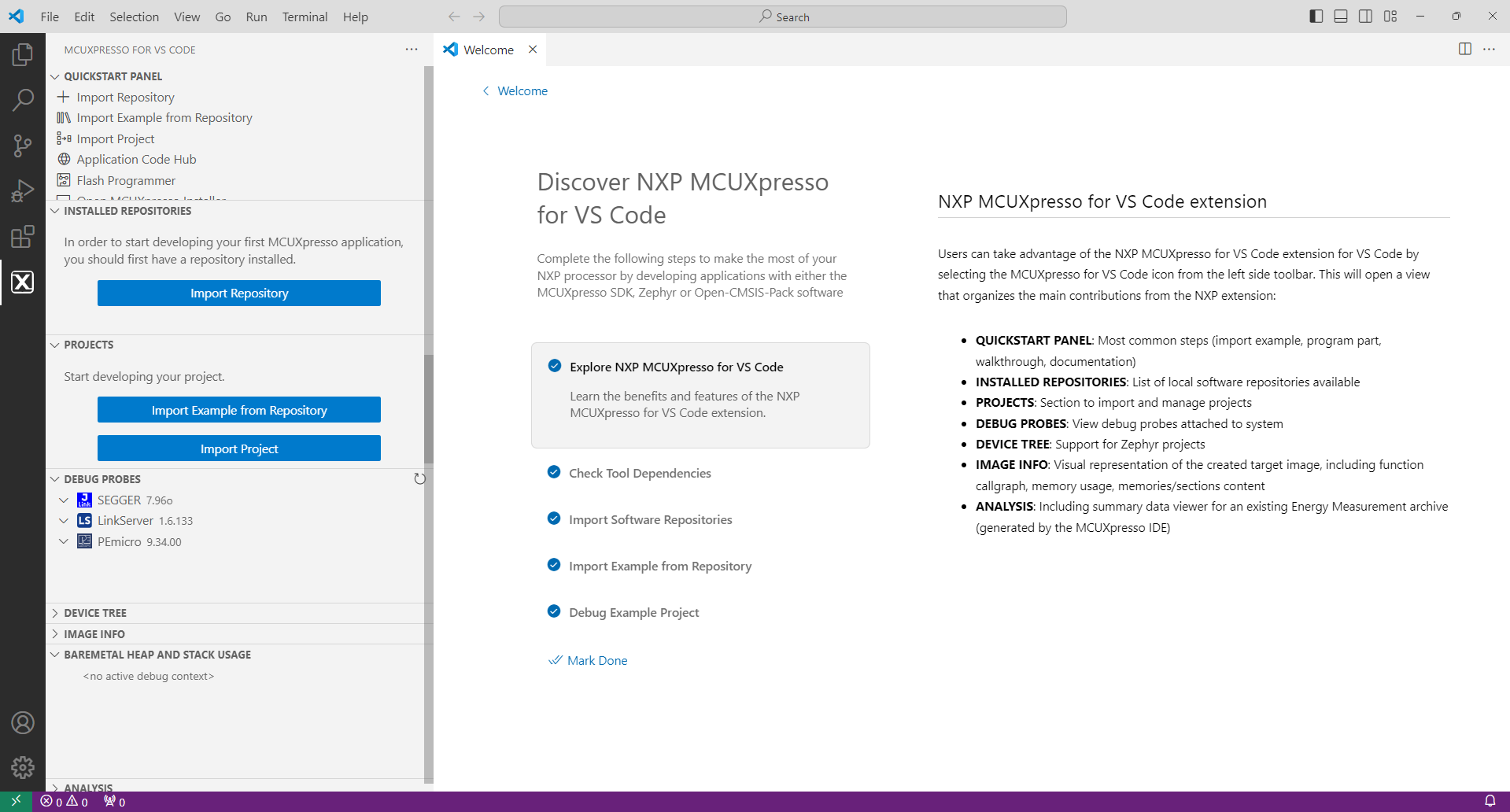Screen dimensions: 1510x812
Task: Toggle the Primary Side Bar visibility
Action: click(1316, 16)
